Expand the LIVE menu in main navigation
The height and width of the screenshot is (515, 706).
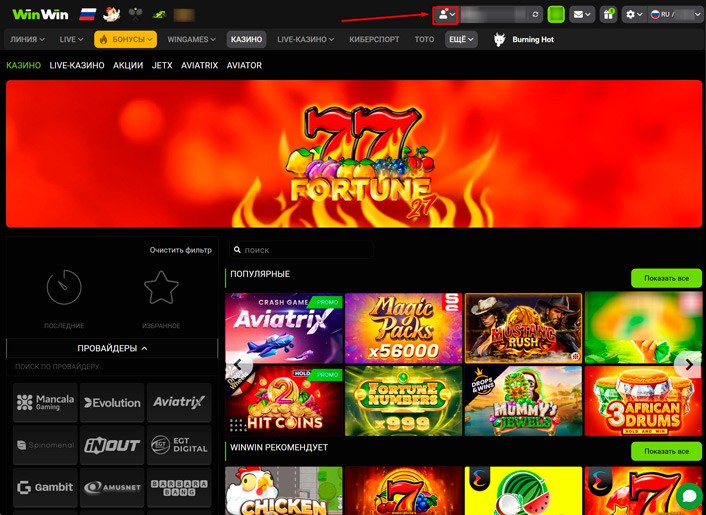click(x=71, y=40)
